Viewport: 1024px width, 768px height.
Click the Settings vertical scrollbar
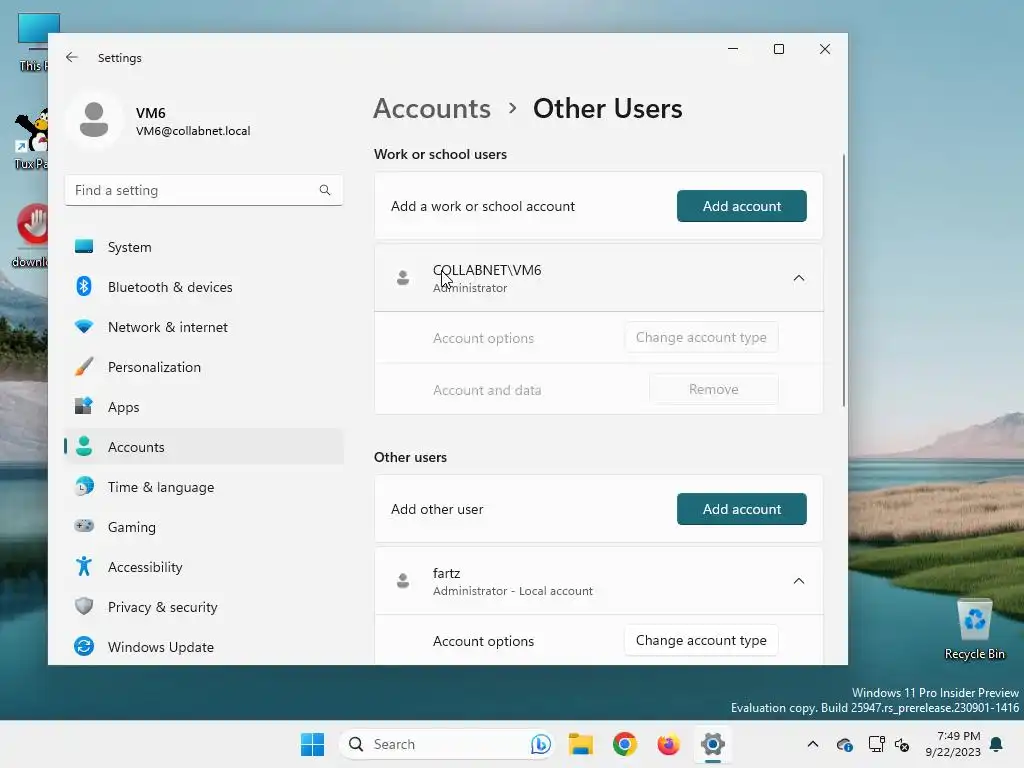point(844,281)
